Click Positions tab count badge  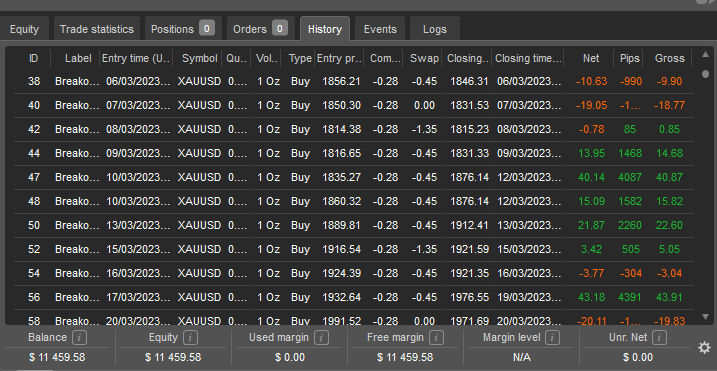[207, 28]
